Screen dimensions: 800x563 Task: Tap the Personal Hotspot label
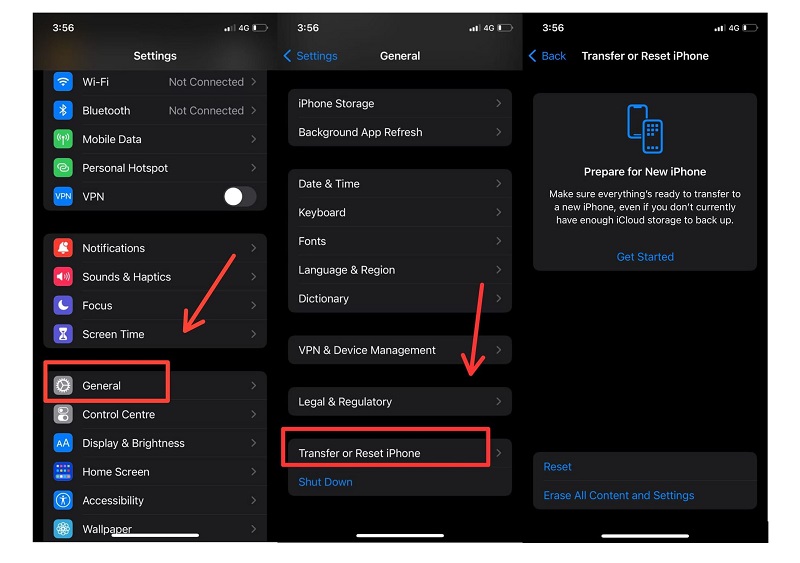(125, 167)
